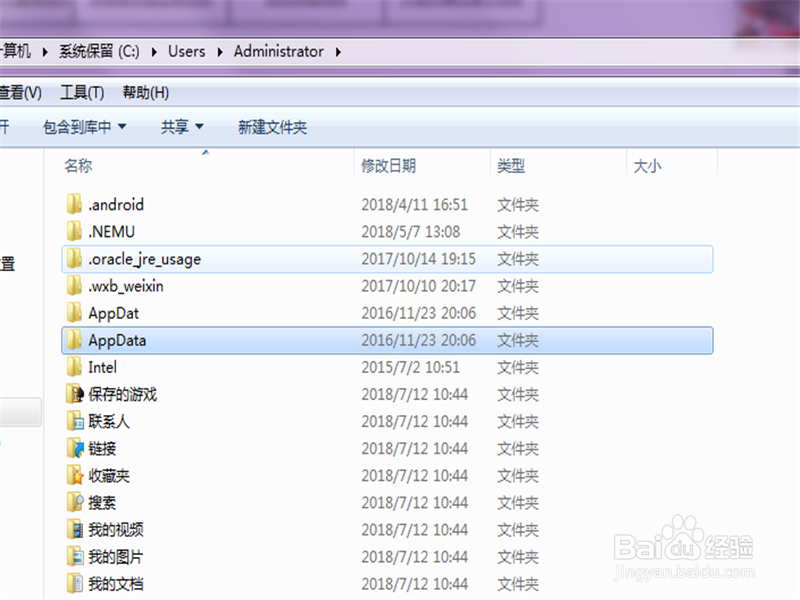This screenshot has width=800, height=600.
Task: Click the 联系人 contacts folder icon
Action: click(x=74, y=420)
